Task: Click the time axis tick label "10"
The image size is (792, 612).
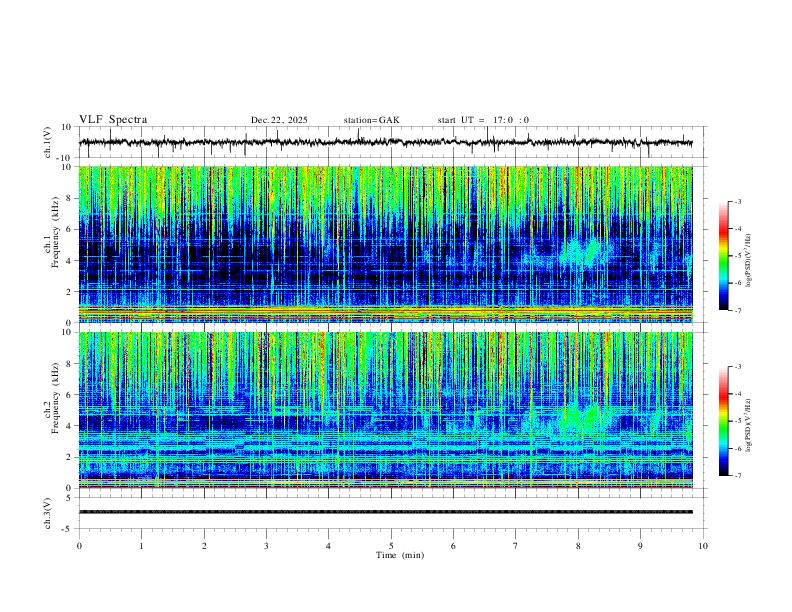Action: 703,546
